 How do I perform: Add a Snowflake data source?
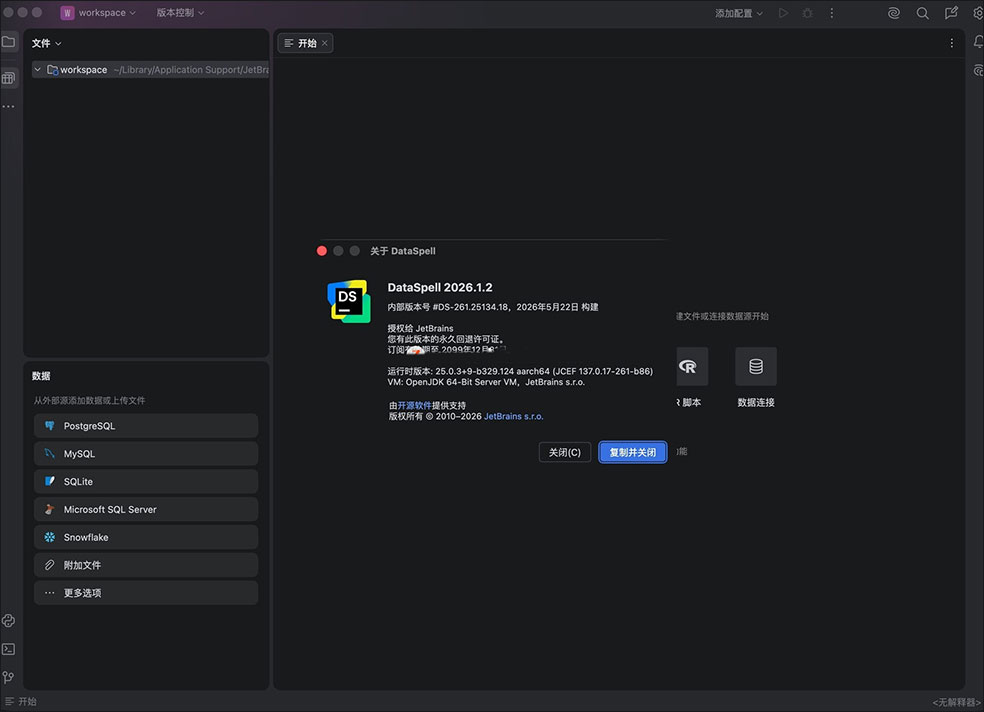(x=146, y=537)
